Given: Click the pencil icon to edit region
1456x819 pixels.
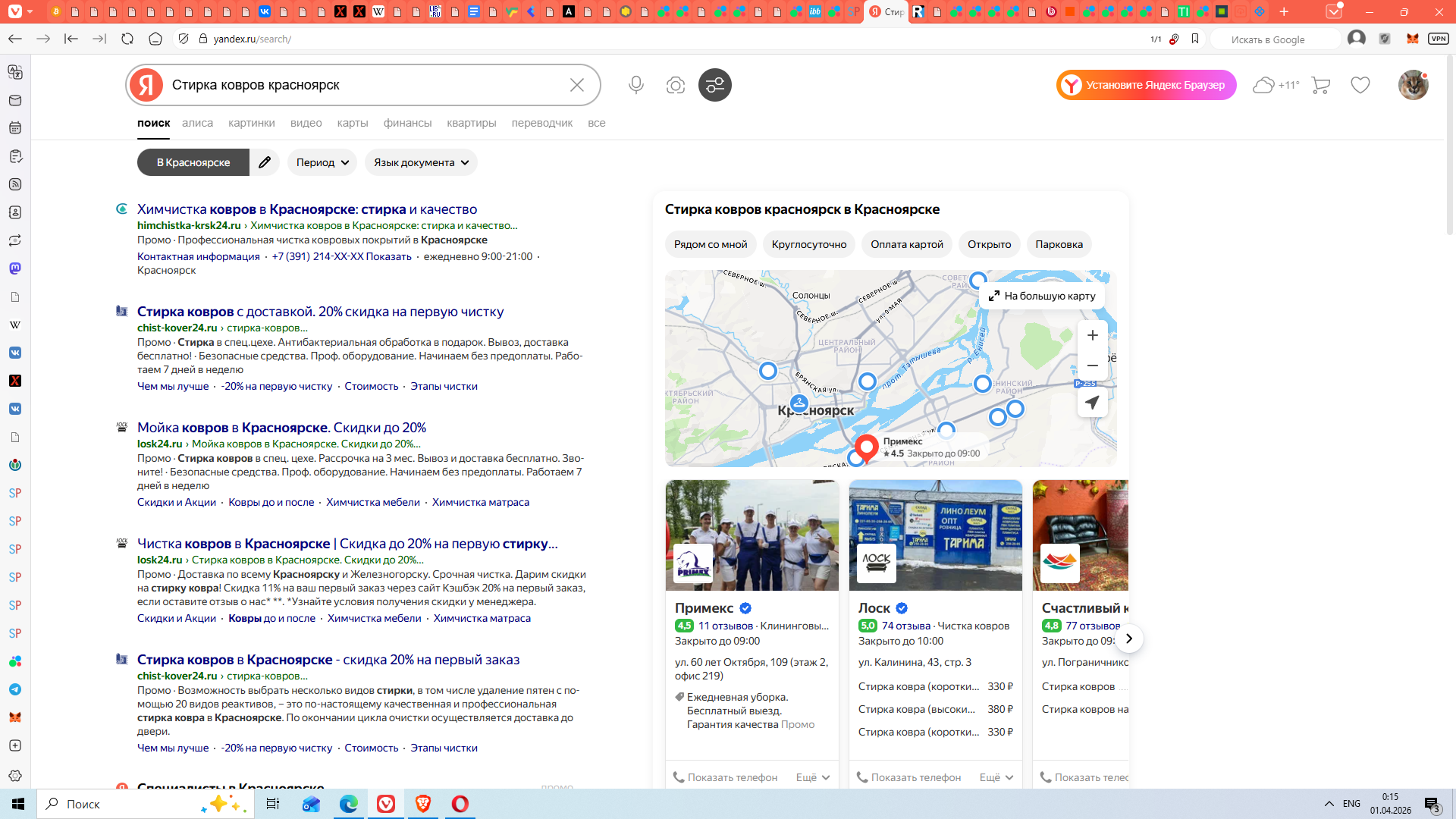Looking at the screenshot, I should pos(265,162).
